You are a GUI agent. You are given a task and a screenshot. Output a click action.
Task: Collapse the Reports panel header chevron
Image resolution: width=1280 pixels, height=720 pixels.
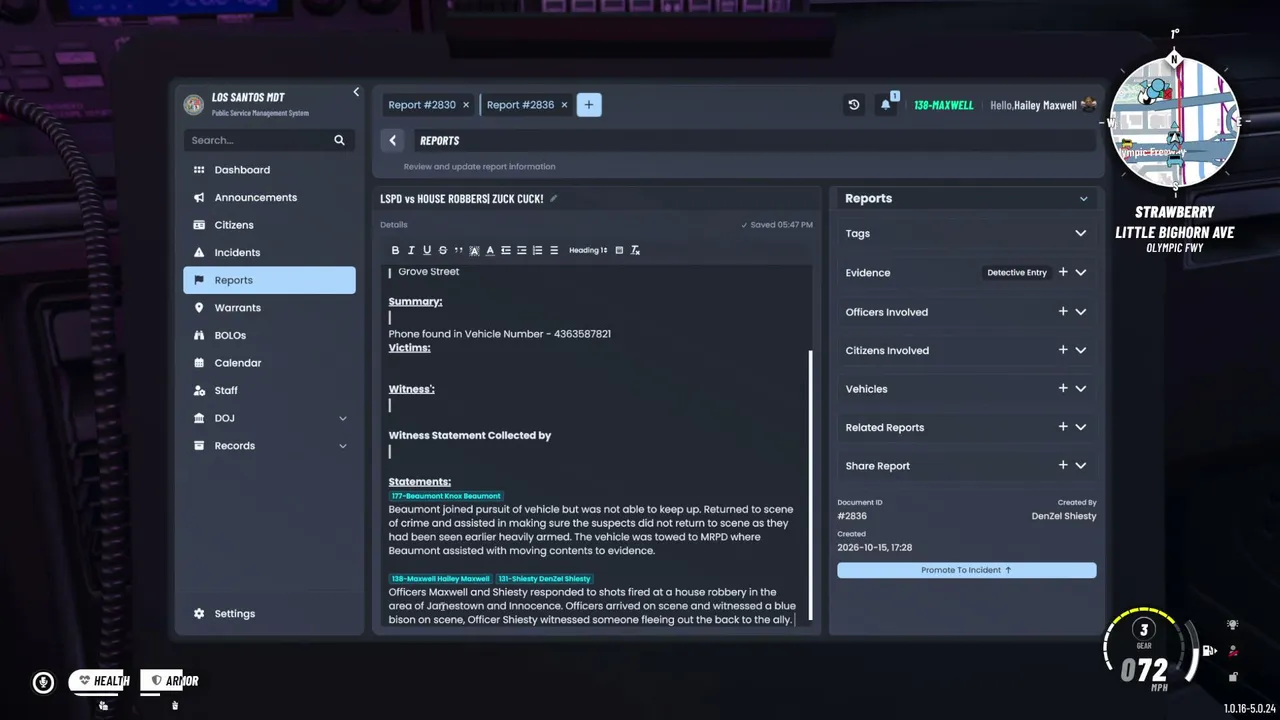(x=1083, y=199)
